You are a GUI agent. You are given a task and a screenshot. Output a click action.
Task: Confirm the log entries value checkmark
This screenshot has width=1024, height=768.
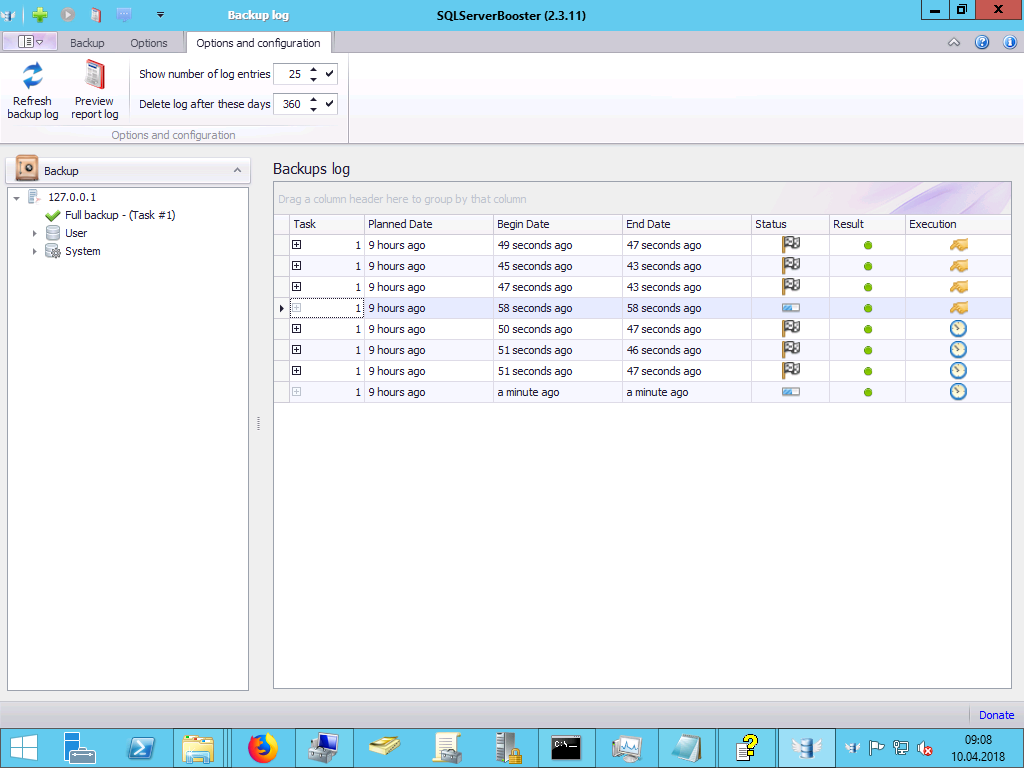330,74
